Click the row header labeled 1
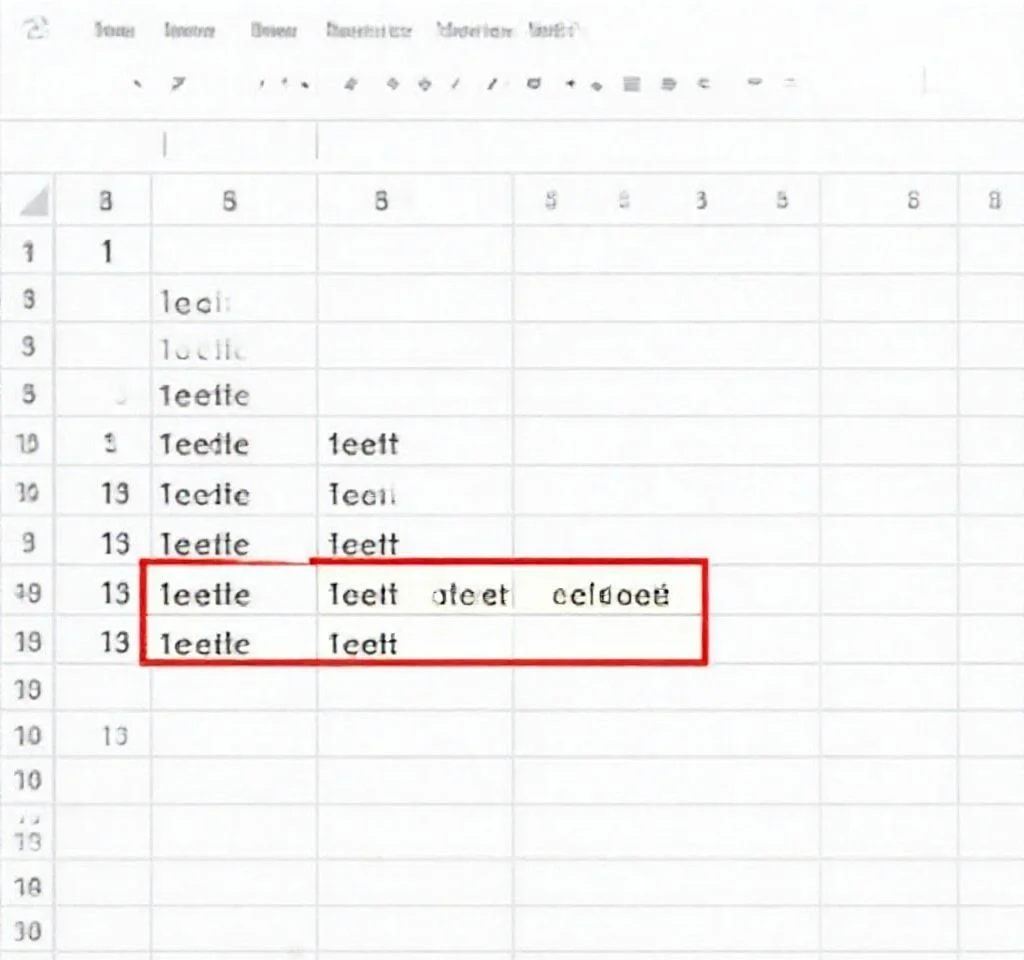The image size is (1024, 960). click(28, 252)
